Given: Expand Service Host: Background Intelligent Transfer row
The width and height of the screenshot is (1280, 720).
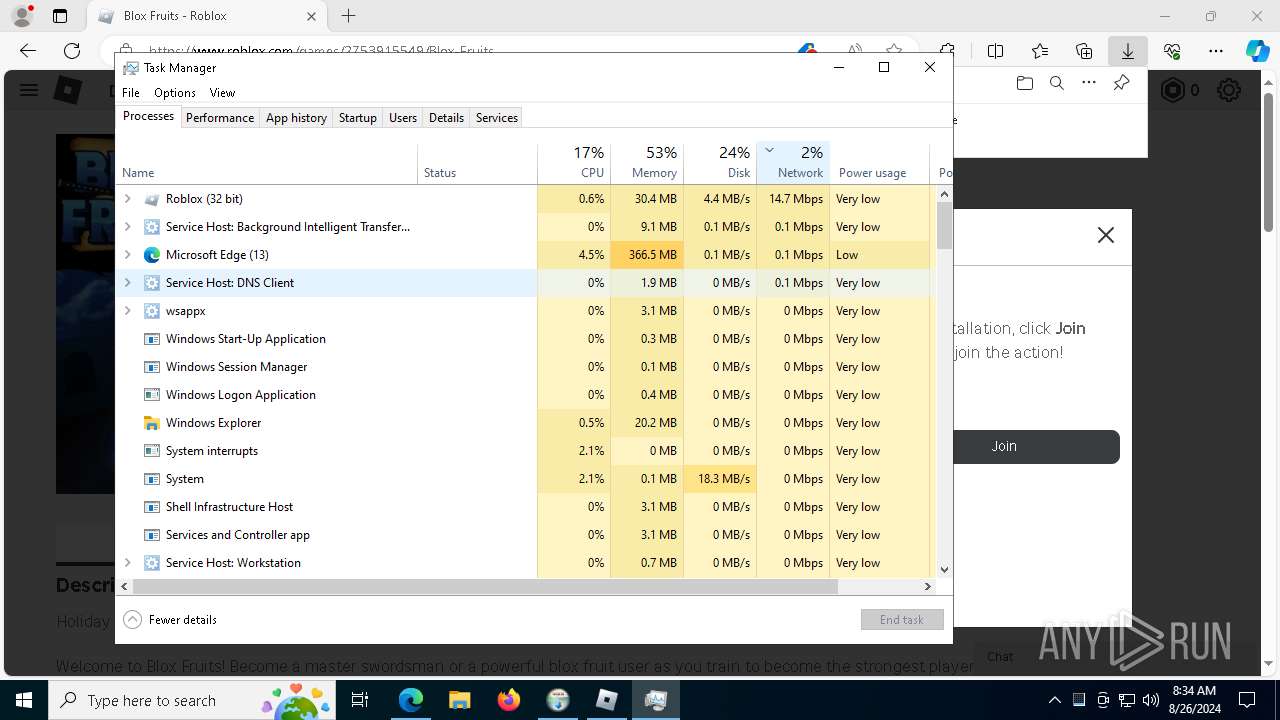Looking at the screenshot, I should tap(127, 227).
